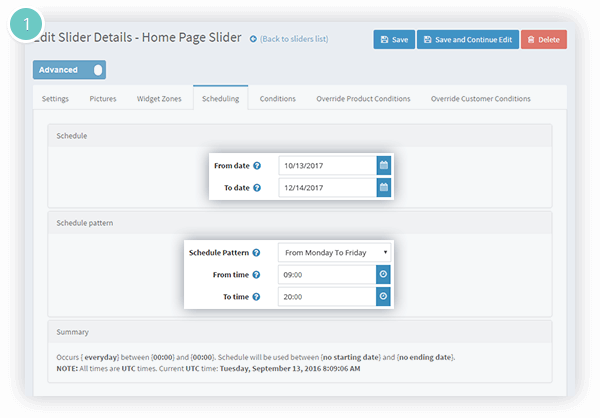This screenshot has height=418, width=600.
Task: Click the current UTC time text
Action: tap(290, 369)
